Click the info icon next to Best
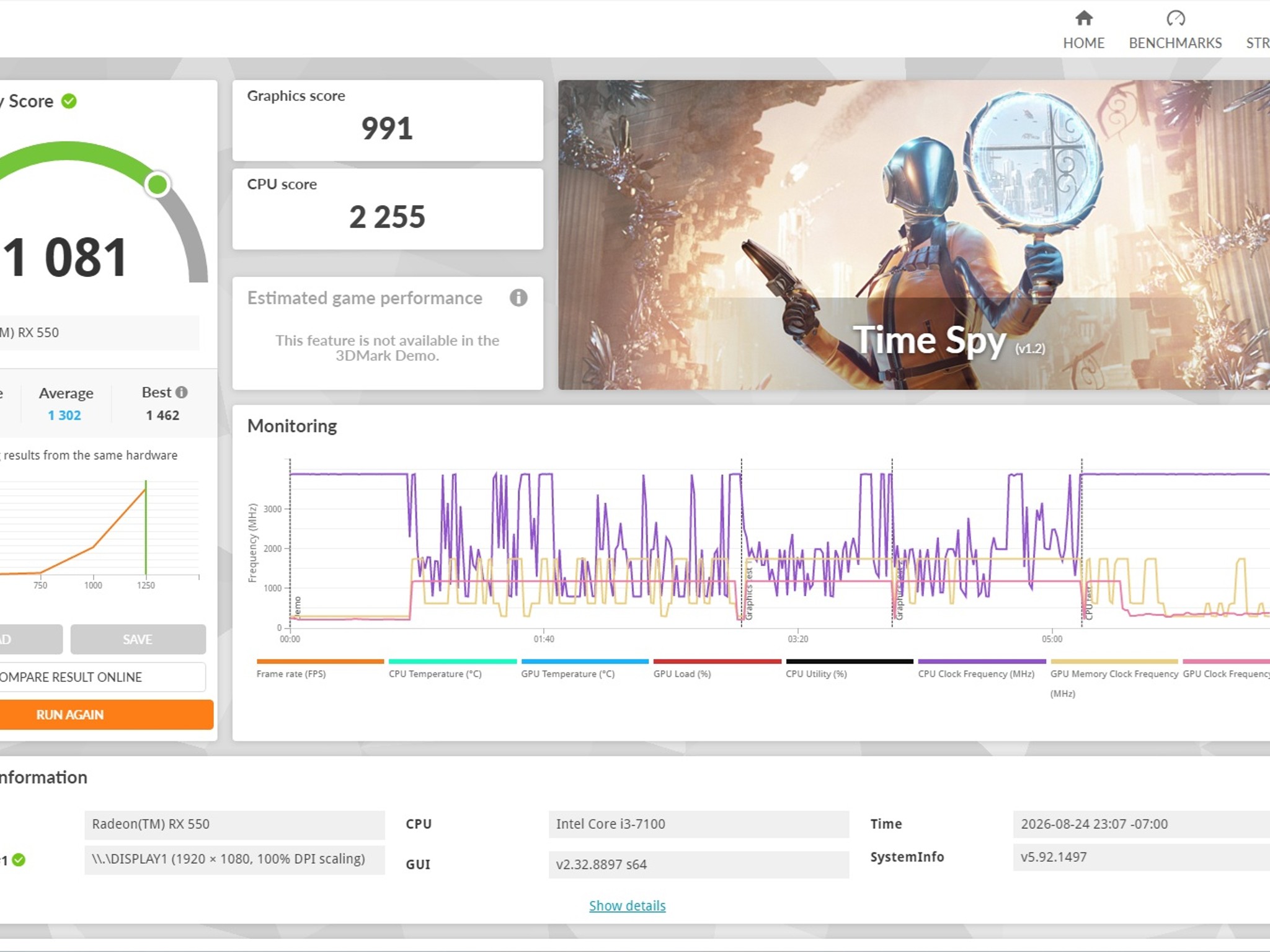1270x952 pixels. (x=181, y=392)
